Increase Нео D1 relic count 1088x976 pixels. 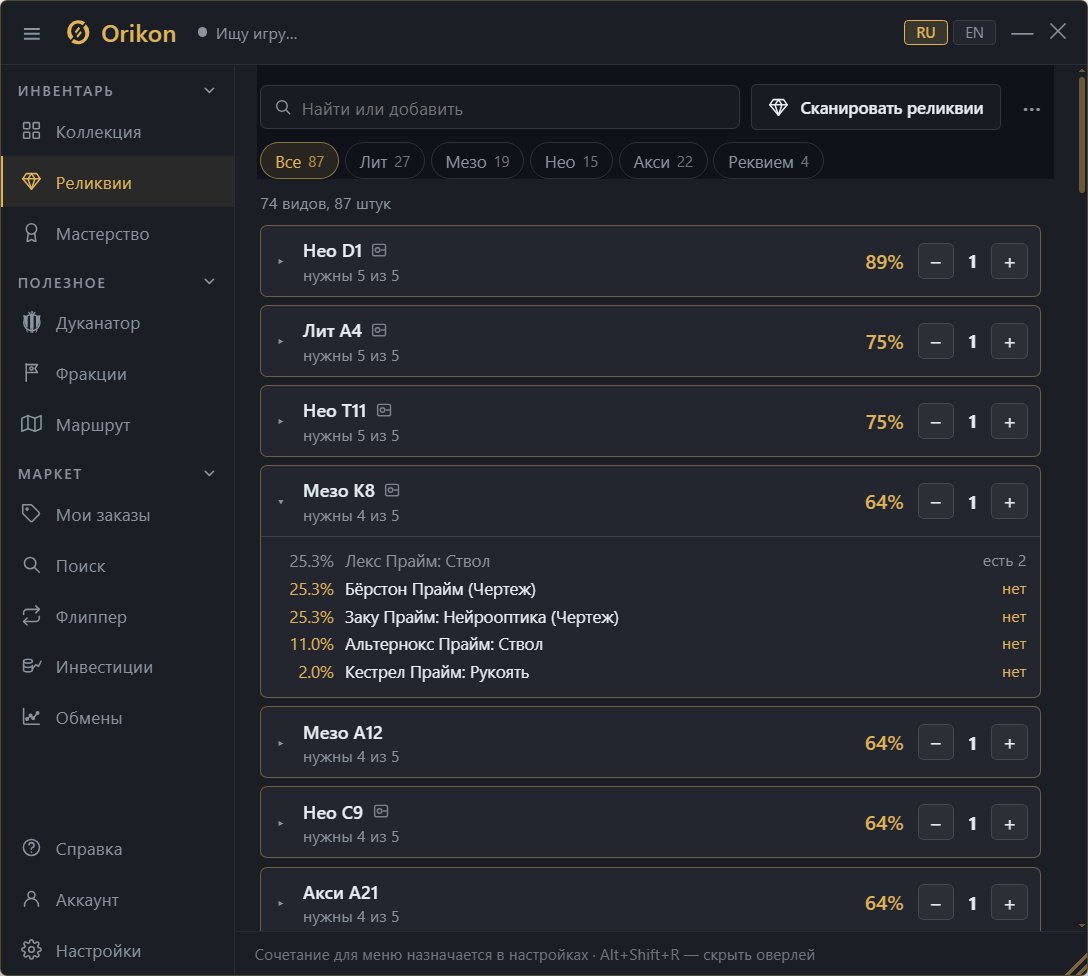point(1010,262)
